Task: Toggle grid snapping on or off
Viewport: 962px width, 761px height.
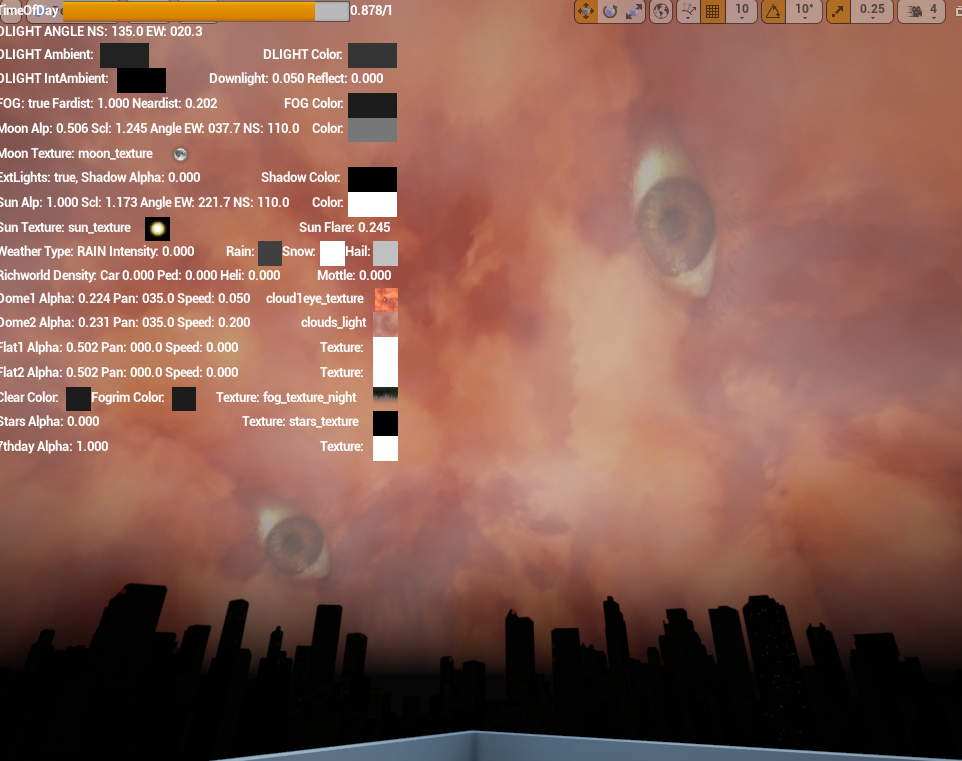Action: [x=713, y=12]
